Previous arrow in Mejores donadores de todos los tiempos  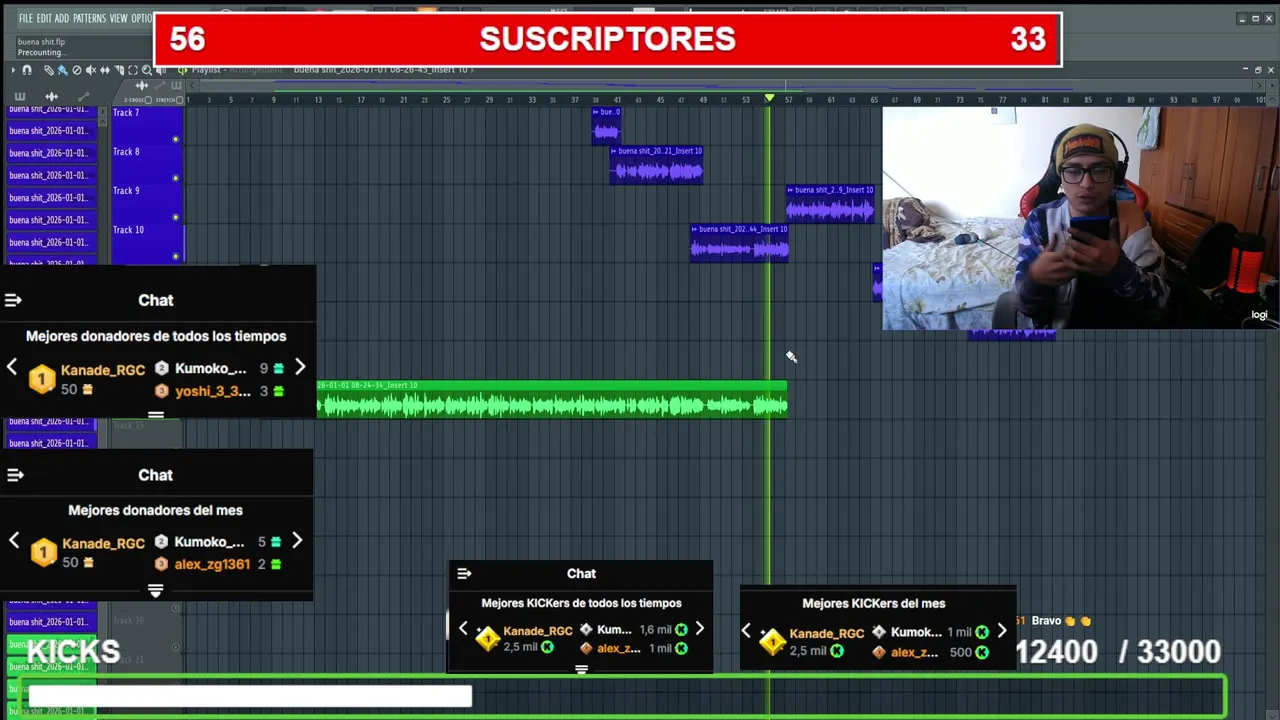point(12,368)
